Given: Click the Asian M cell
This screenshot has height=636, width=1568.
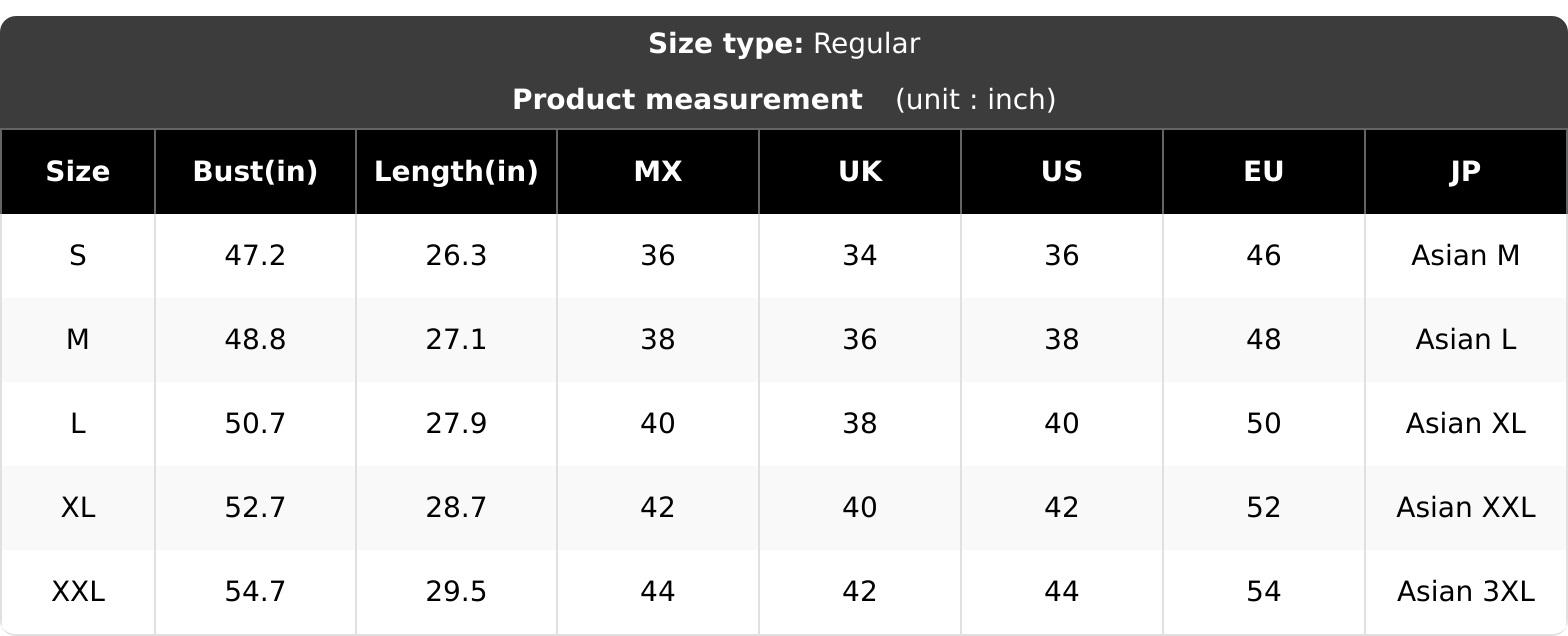Looking at the screenshot, I should (1465, 256).
